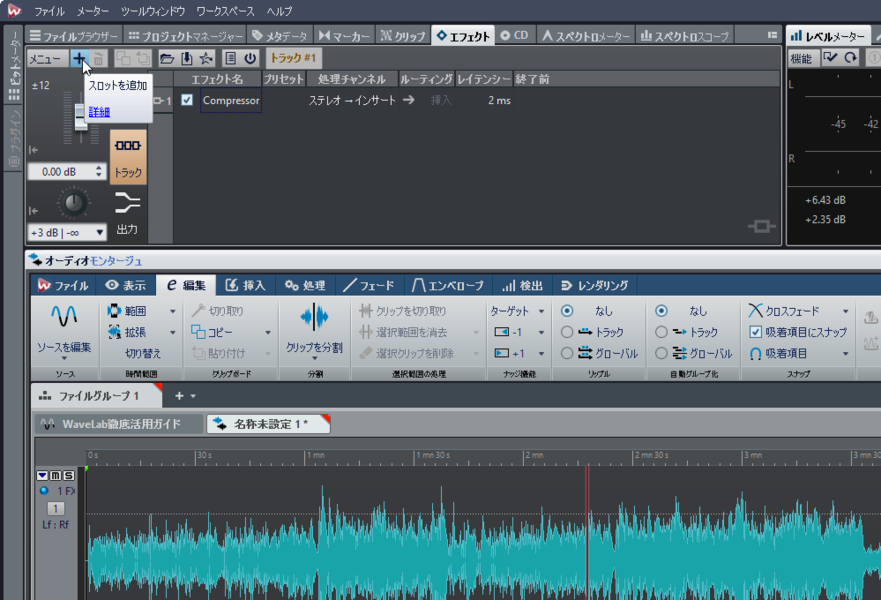Screen dimensions: 881x600
Task: Click the ソースを編集 waveform icon
Action: pos(64,316)
